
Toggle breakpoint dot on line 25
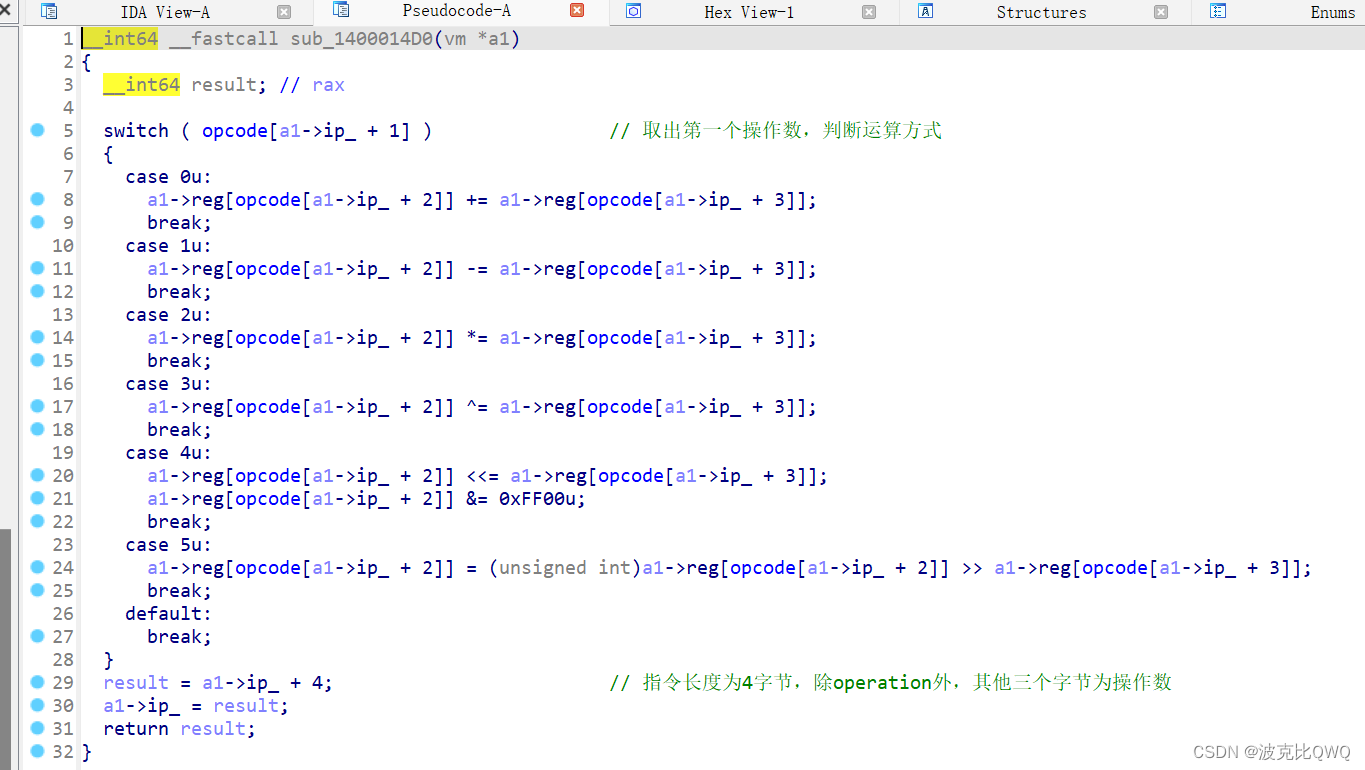click(x=37, y=590)
